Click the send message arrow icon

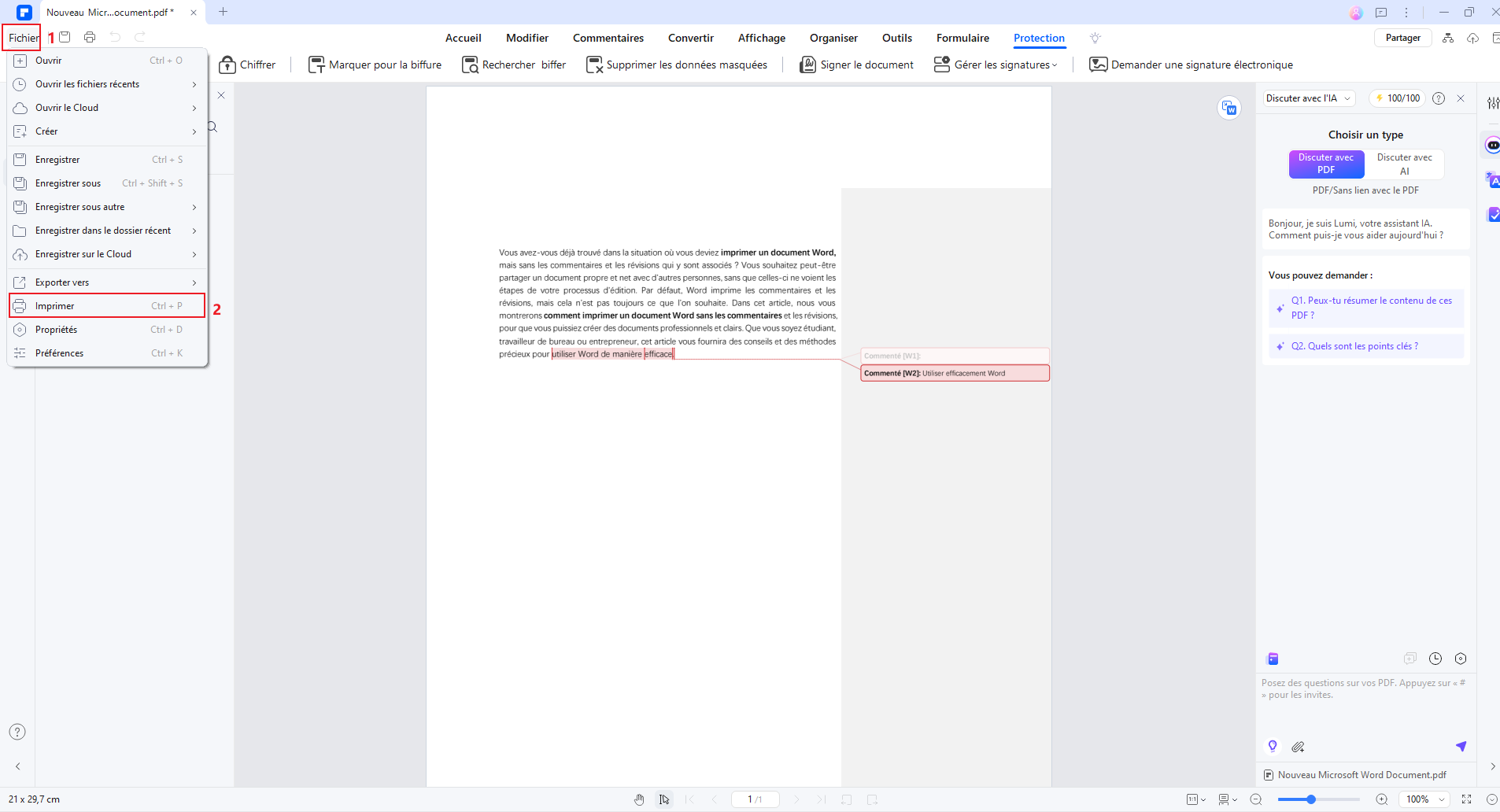click(x=1461, y=746)
